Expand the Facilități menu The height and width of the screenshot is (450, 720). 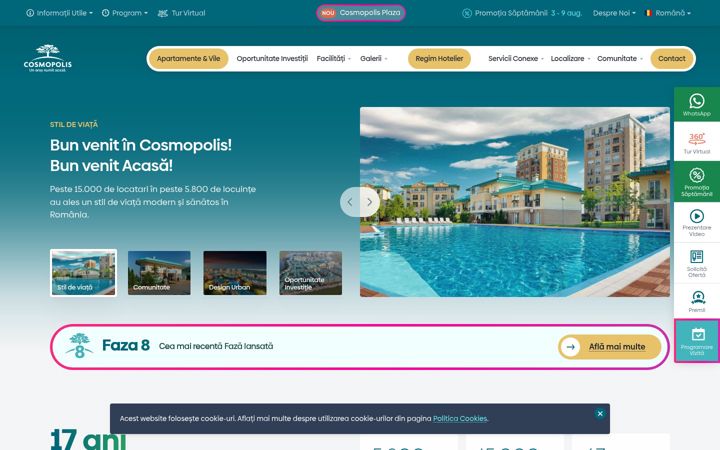point(333,58)
